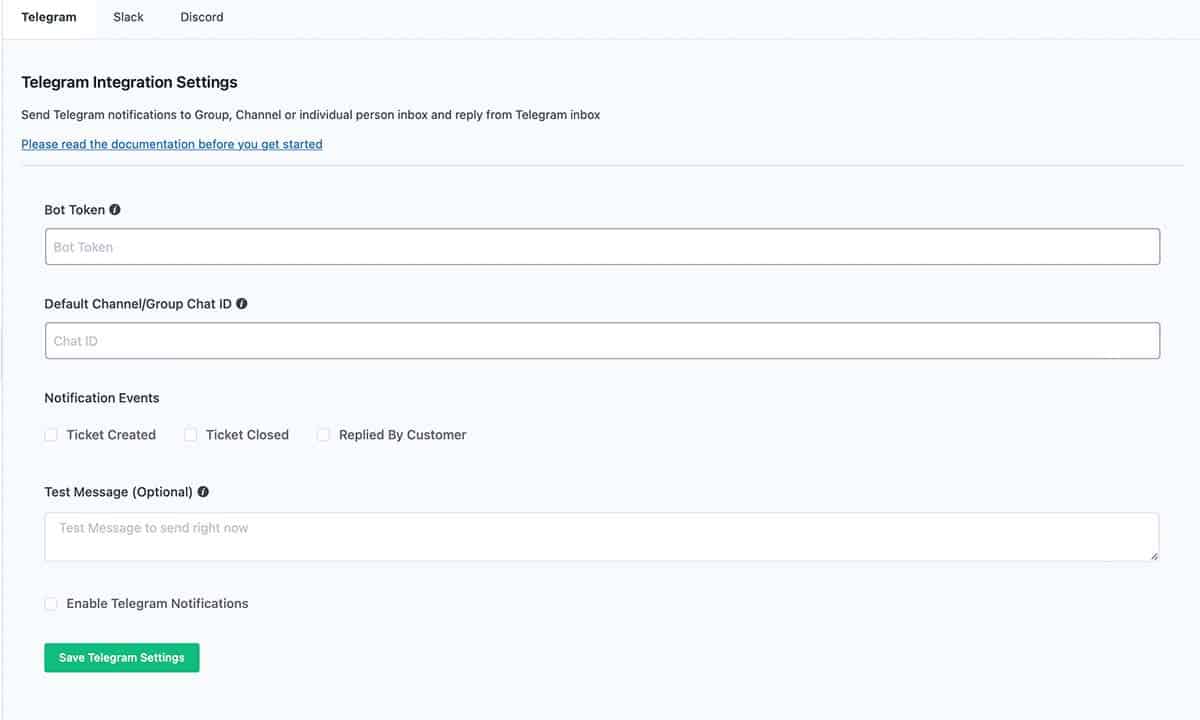The height and width of the screenshot is (720, 1200).
Task: Open the documentation link
Action: point(172,144)
